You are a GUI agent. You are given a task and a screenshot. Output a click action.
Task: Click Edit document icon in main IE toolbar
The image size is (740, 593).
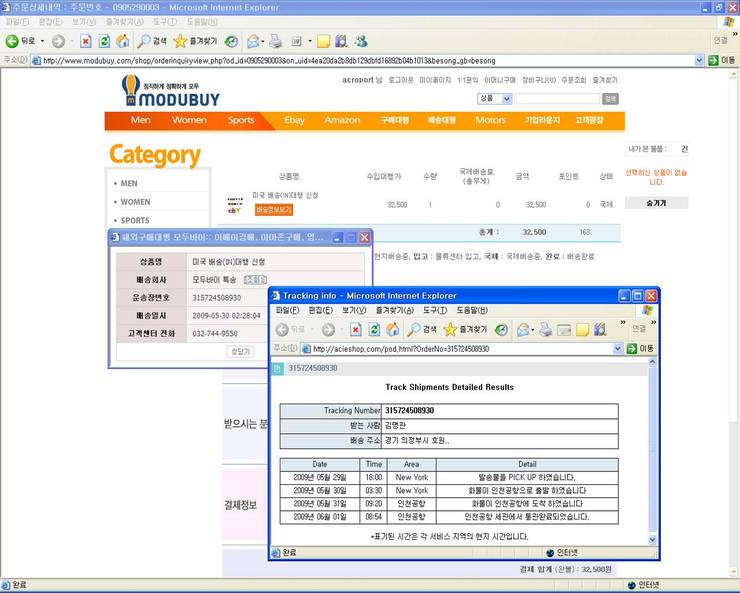click(x=297, y=42)
